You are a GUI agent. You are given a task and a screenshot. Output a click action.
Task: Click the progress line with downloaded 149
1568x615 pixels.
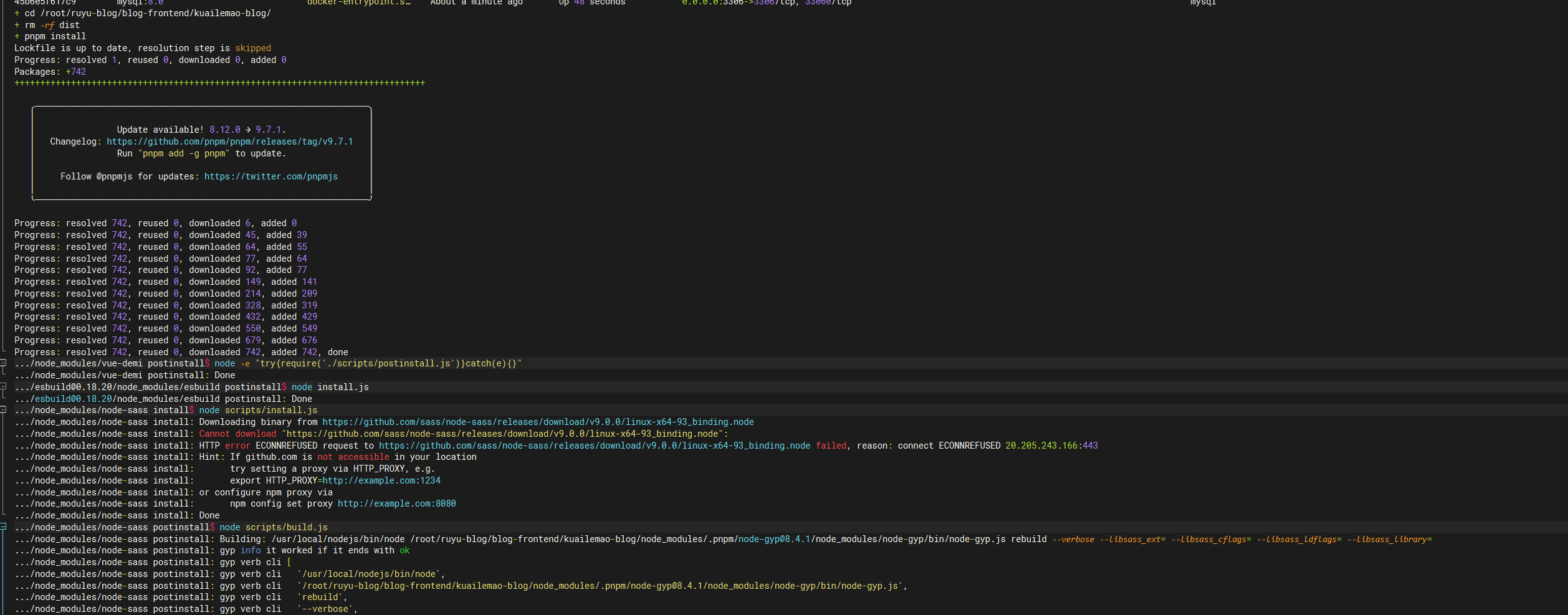pos(166,282)
